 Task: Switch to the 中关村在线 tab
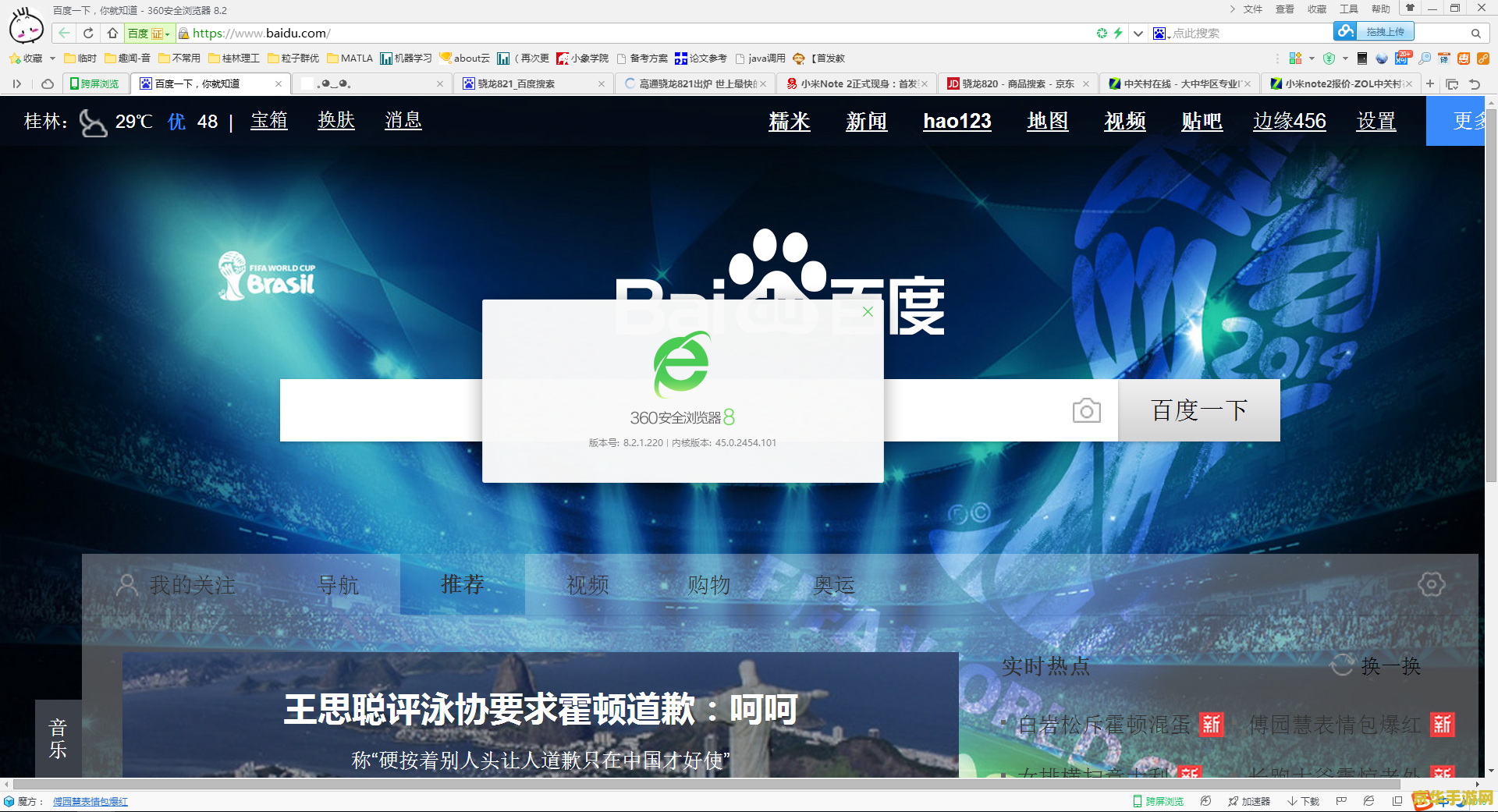1178,83
